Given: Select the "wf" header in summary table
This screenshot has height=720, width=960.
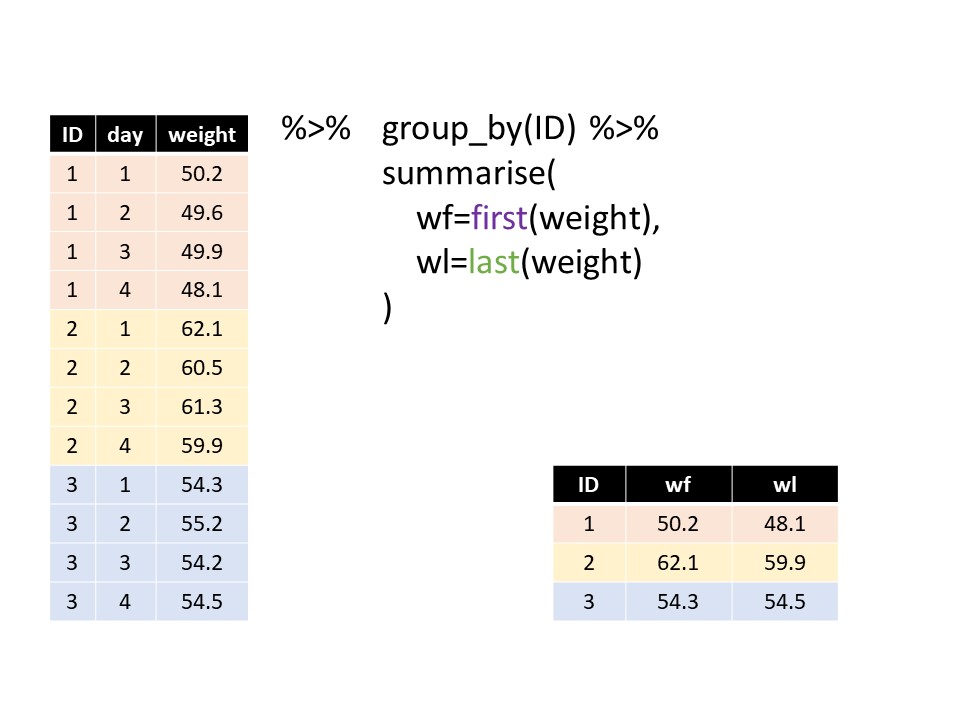Looking at the screenshot, I should (678, 485).
